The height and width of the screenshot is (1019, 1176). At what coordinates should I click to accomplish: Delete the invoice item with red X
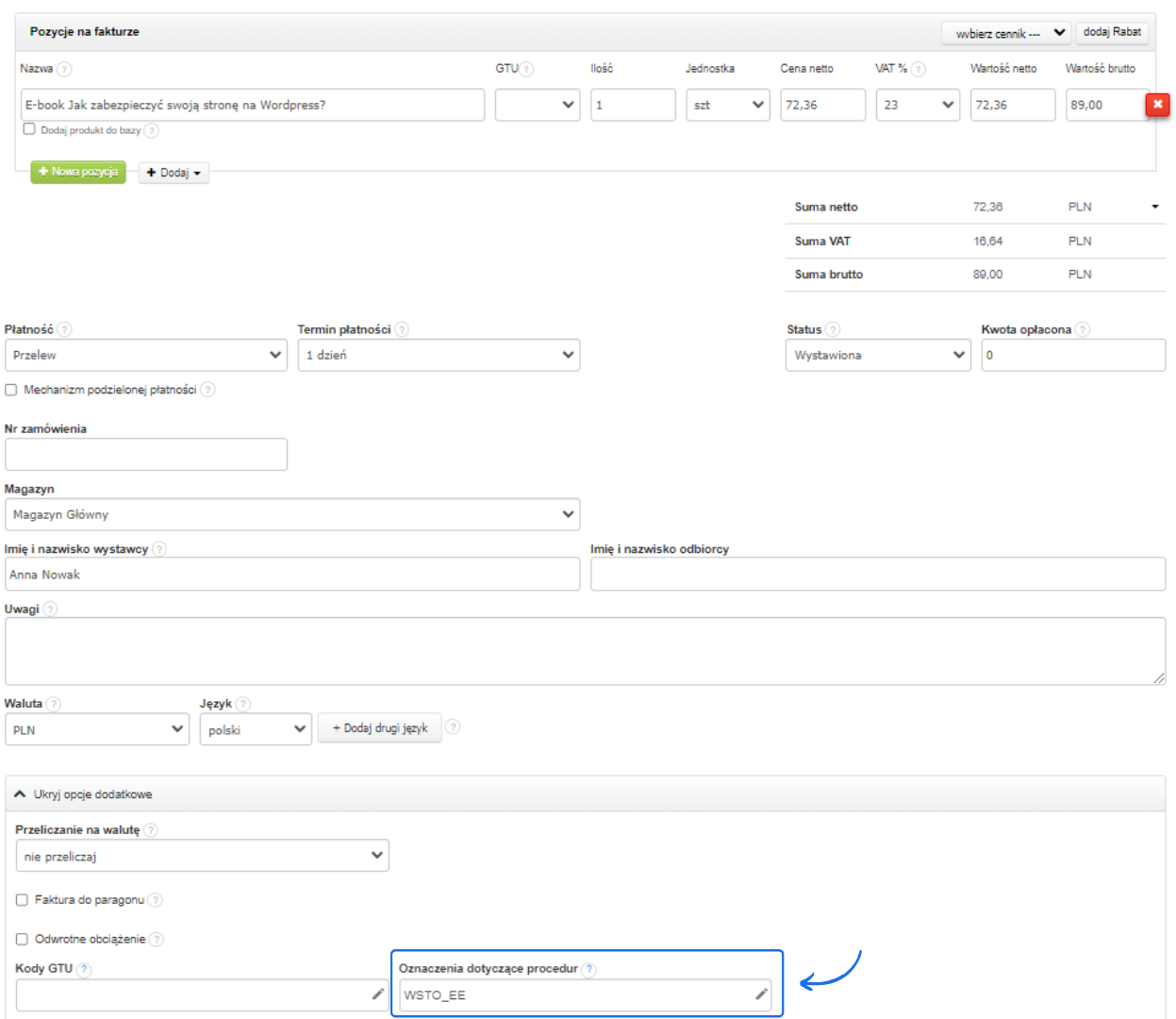(x=1157, y=105)
